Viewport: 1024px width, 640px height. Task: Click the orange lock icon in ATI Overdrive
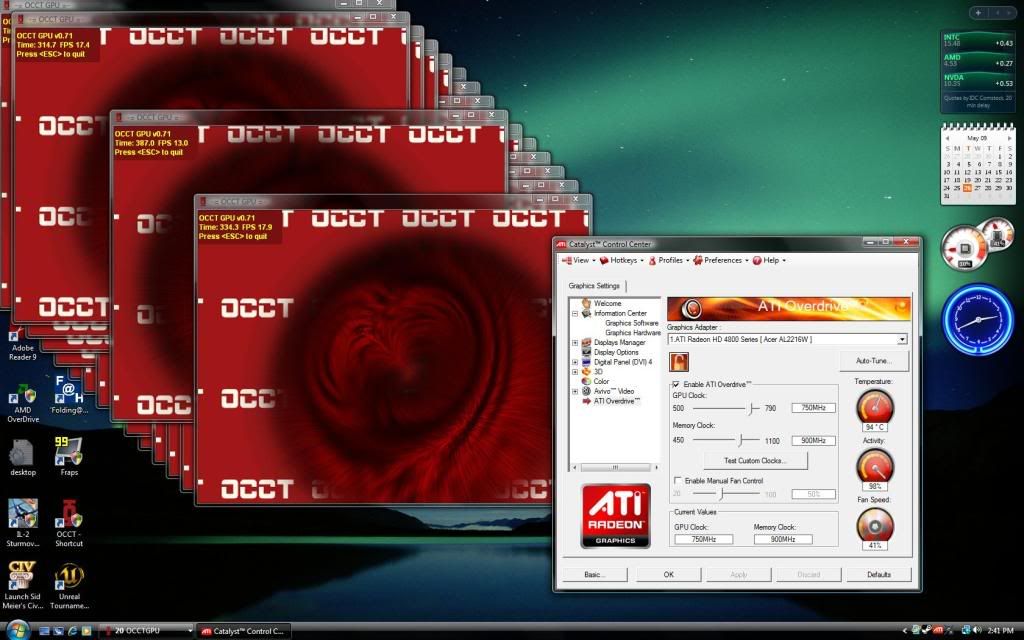tap(679, 362)
